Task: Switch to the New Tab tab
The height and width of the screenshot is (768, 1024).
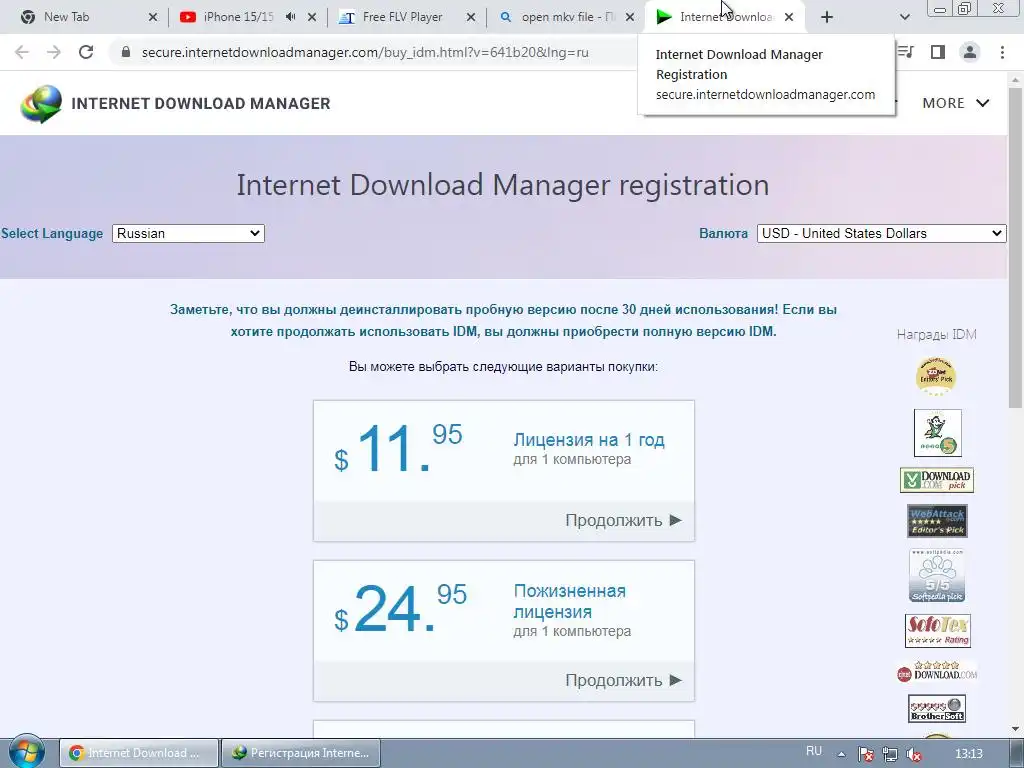Action: [80, 17]
